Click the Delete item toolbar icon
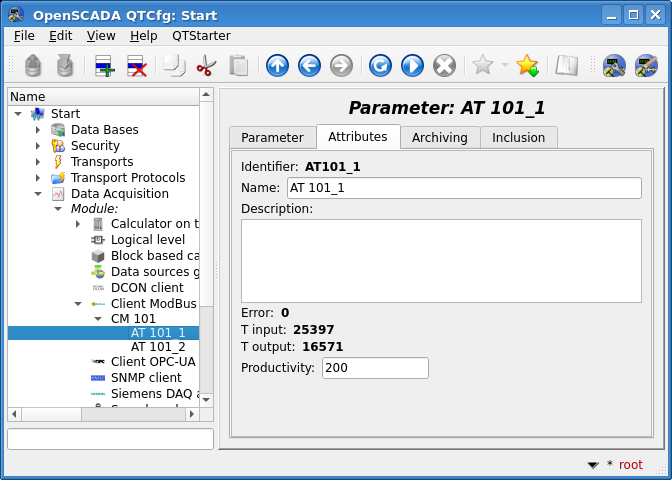The height and width of the screenshot is (480, 672). click(136, 66)
